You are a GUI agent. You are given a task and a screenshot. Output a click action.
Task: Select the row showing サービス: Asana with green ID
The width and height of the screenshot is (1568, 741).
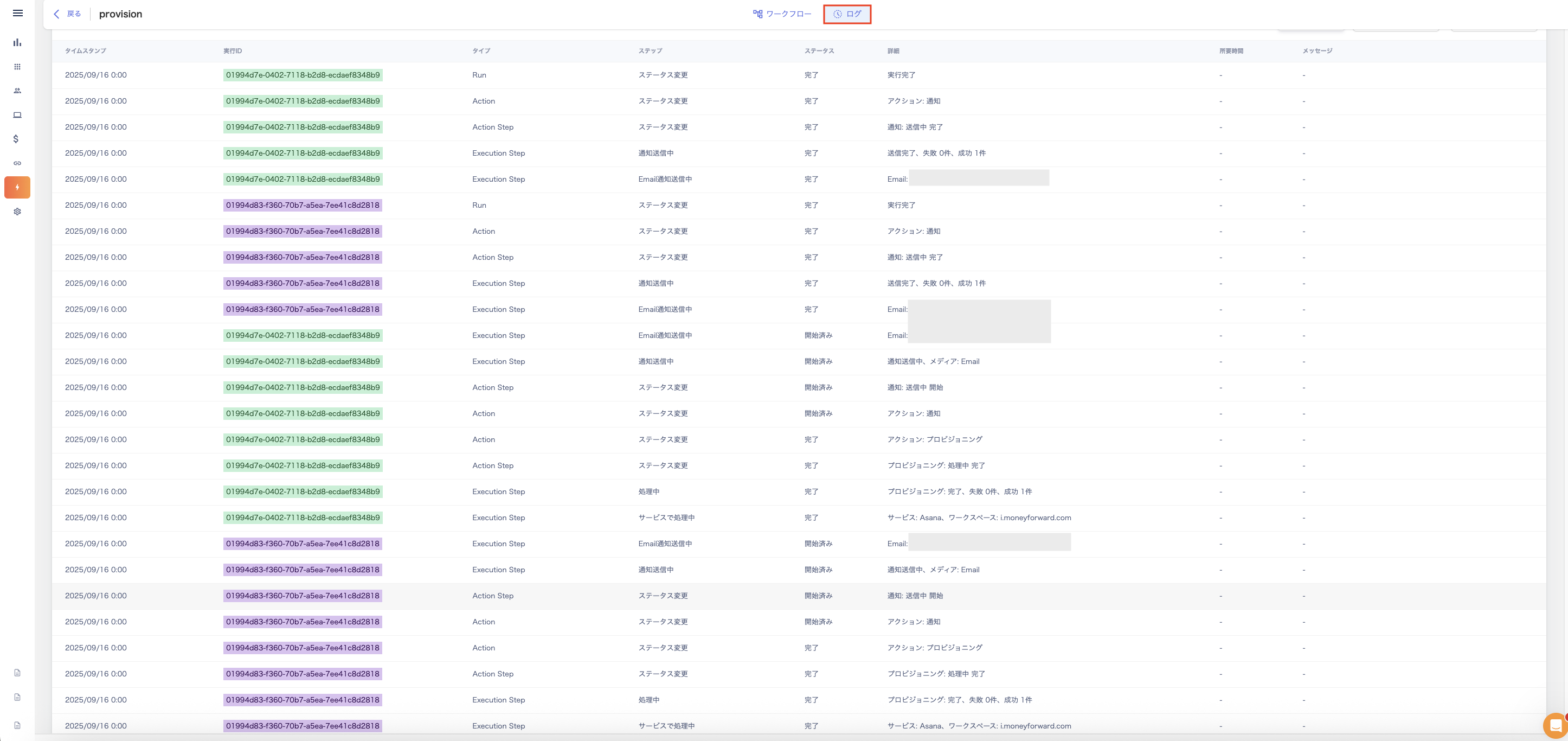point(979,518)
